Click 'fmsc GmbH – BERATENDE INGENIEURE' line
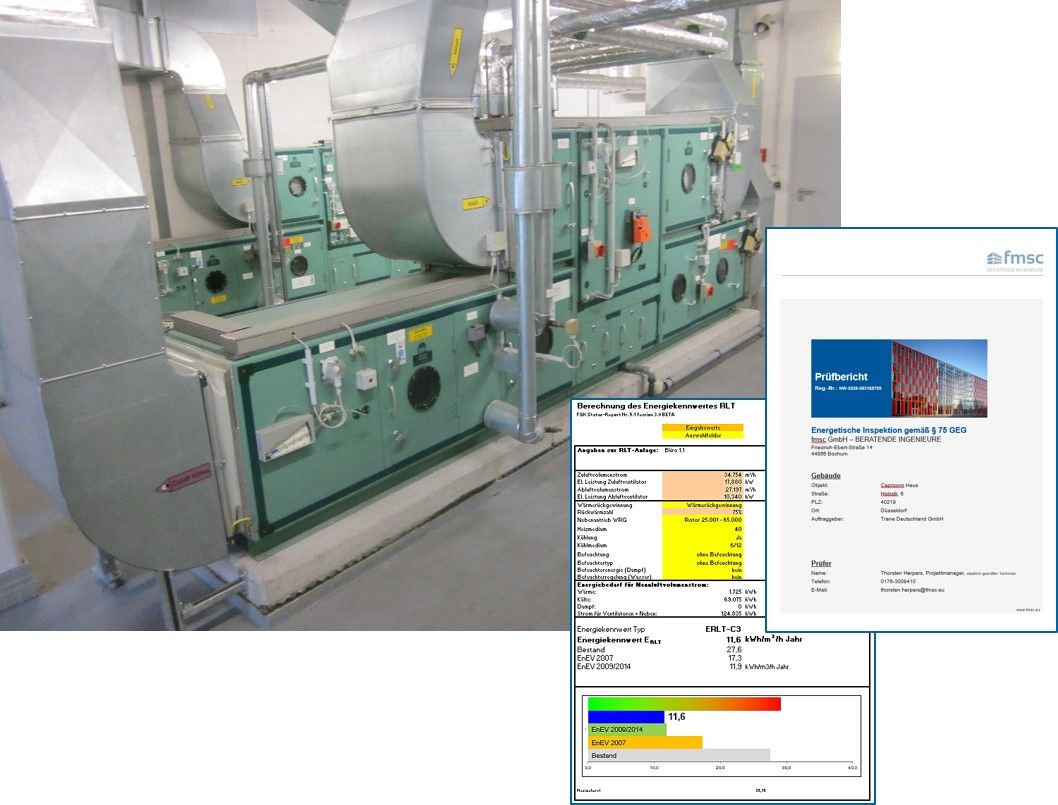1058x805 pixels. pos(876,439)
